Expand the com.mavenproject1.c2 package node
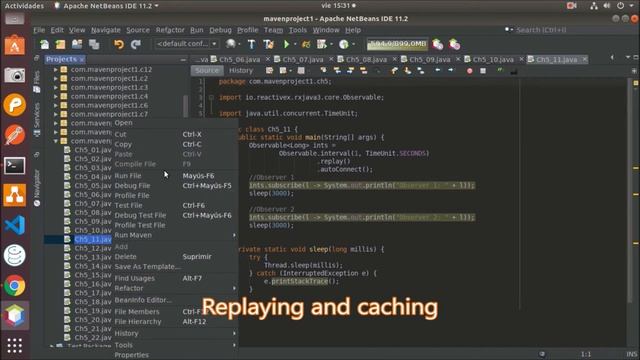640x360 pixels. pyautogui.click(x=56, y=78)
